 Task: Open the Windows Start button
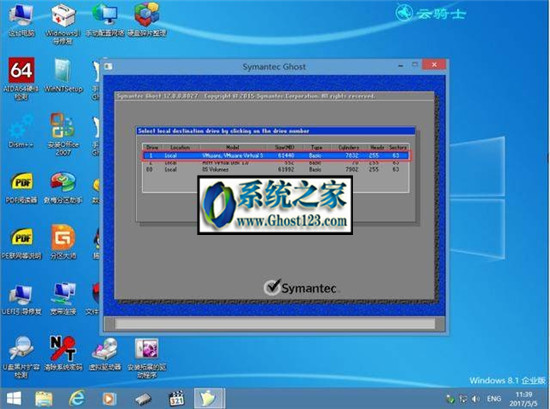[x=13, y=398]
